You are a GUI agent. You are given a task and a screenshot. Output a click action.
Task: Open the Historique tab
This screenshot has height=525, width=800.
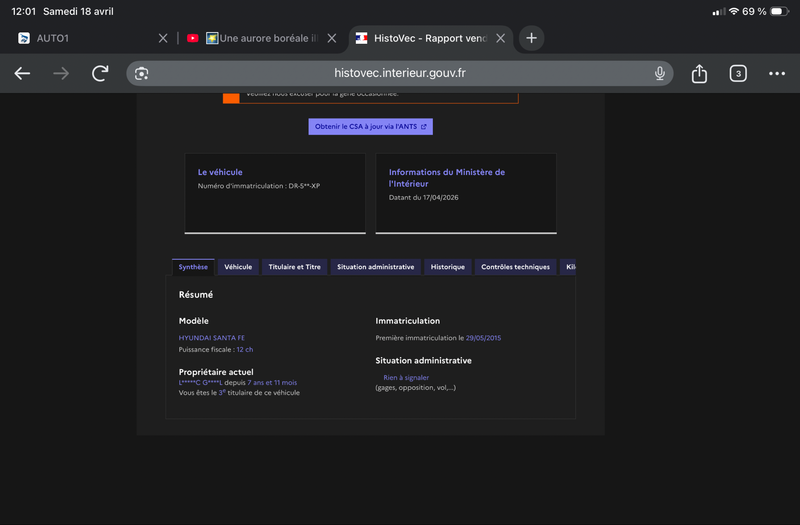447,267
